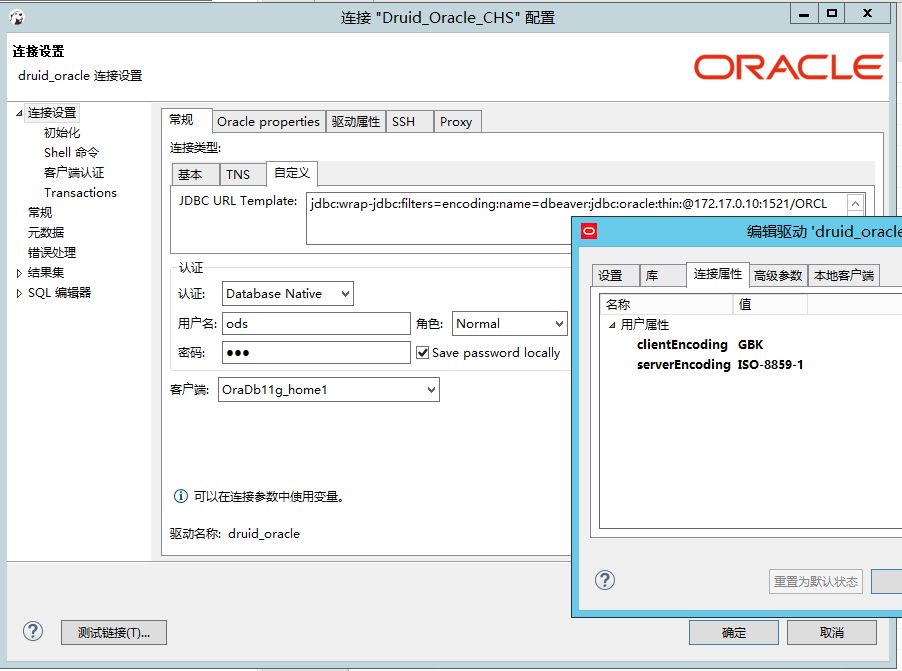The height and width of the screenshot is (671, 902).
Task: Select 常规 in the left settings tree
Action: tap(40, 213)
